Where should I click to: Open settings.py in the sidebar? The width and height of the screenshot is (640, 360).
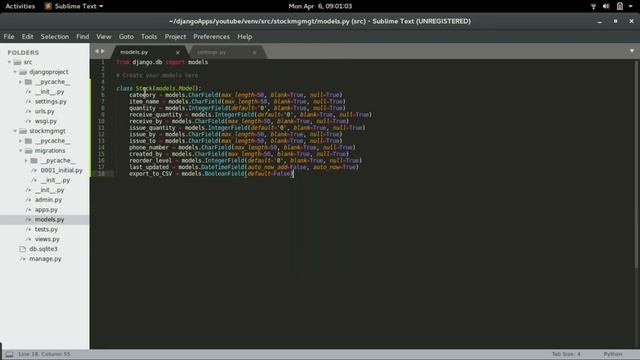coord(50,101)
